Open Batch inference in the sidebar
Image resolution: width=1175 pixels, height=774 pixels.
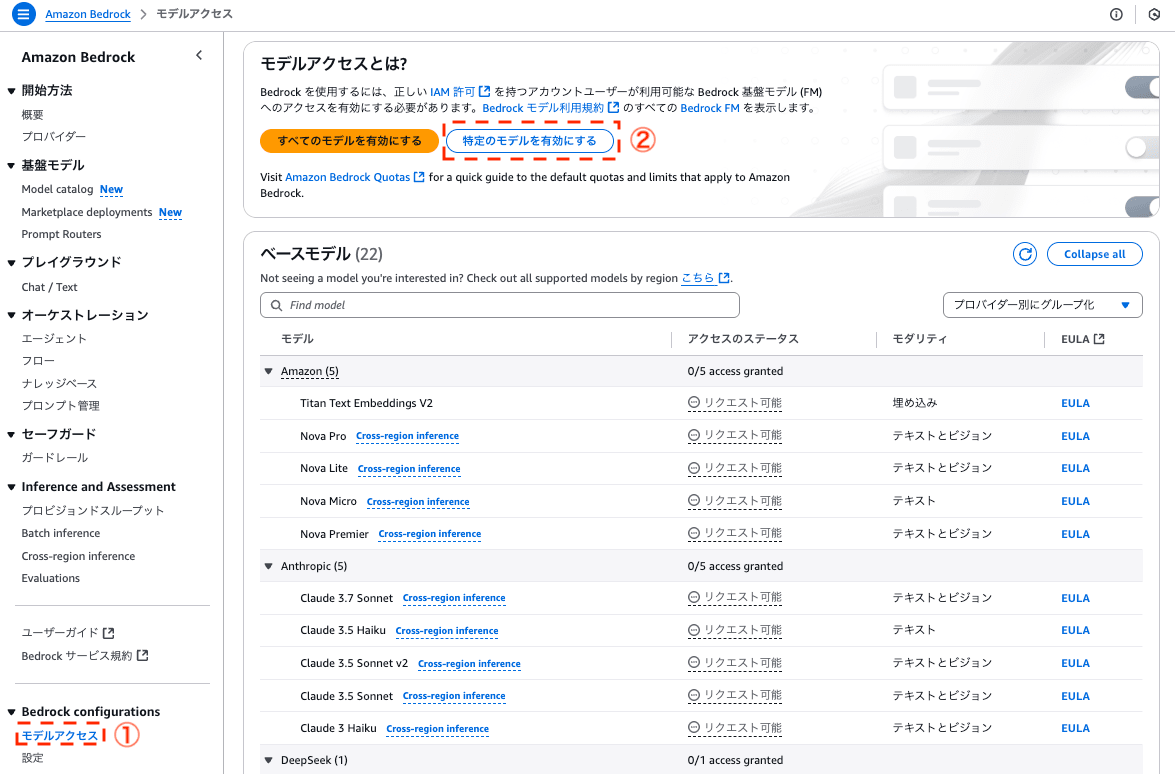61,533
